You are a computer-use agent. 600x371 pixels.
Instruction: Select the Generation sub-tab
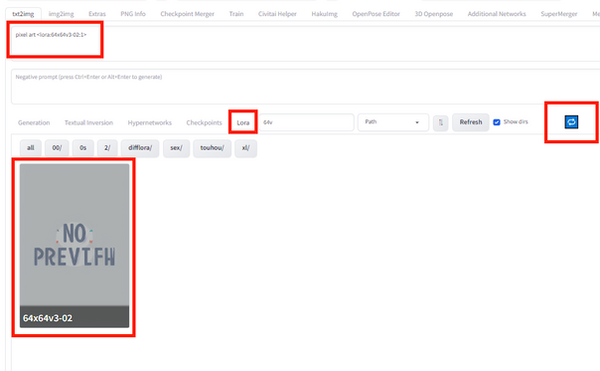34,122
